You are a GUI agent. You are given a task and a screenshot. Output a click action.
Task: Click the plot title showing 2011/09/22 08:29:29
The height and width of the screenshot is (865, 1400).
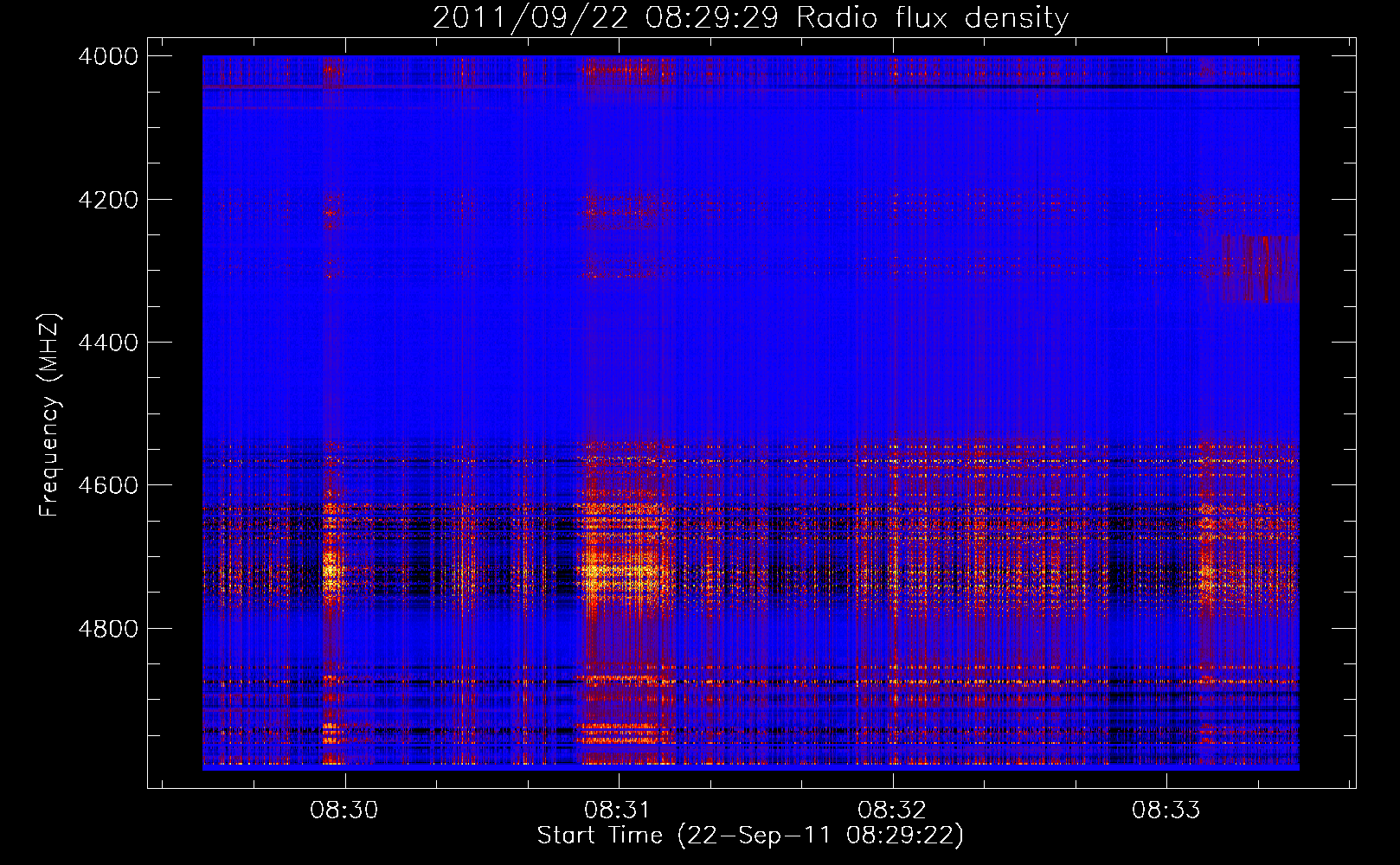750,18
